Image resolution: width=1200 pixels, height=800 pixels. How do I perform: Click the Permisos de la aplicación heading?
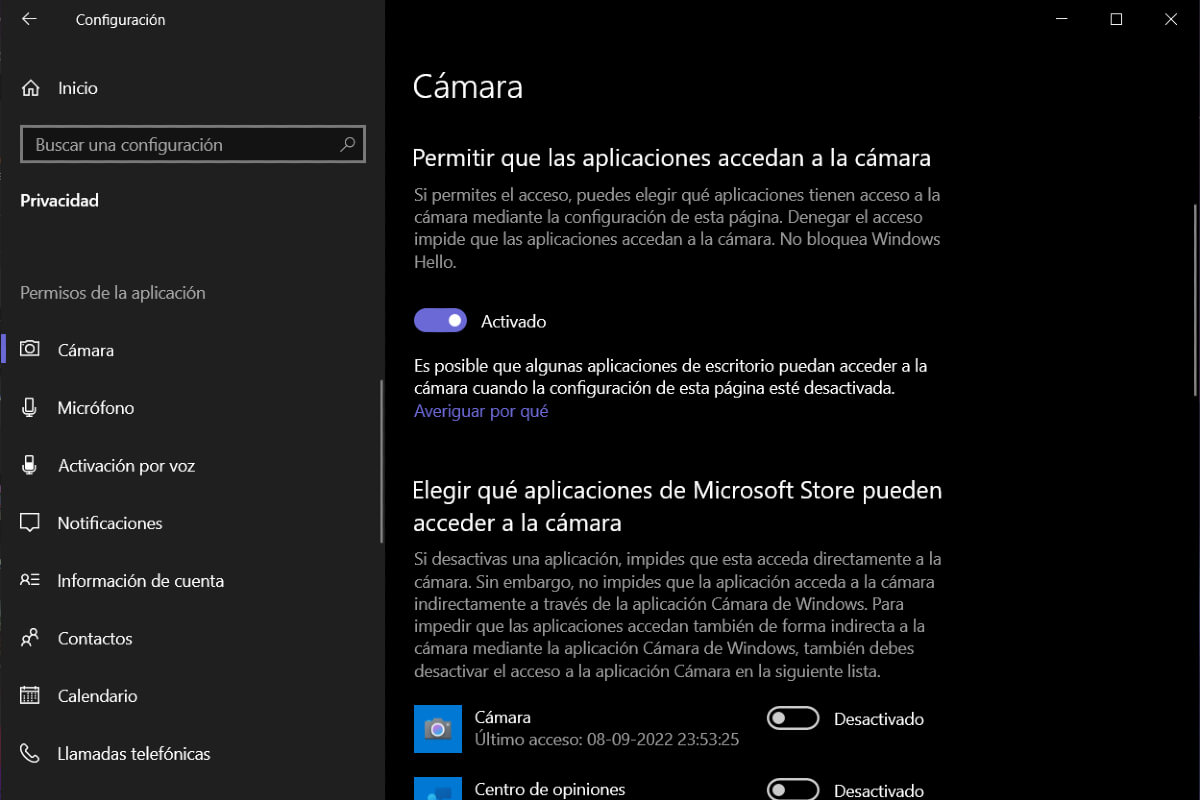(113, 293)
